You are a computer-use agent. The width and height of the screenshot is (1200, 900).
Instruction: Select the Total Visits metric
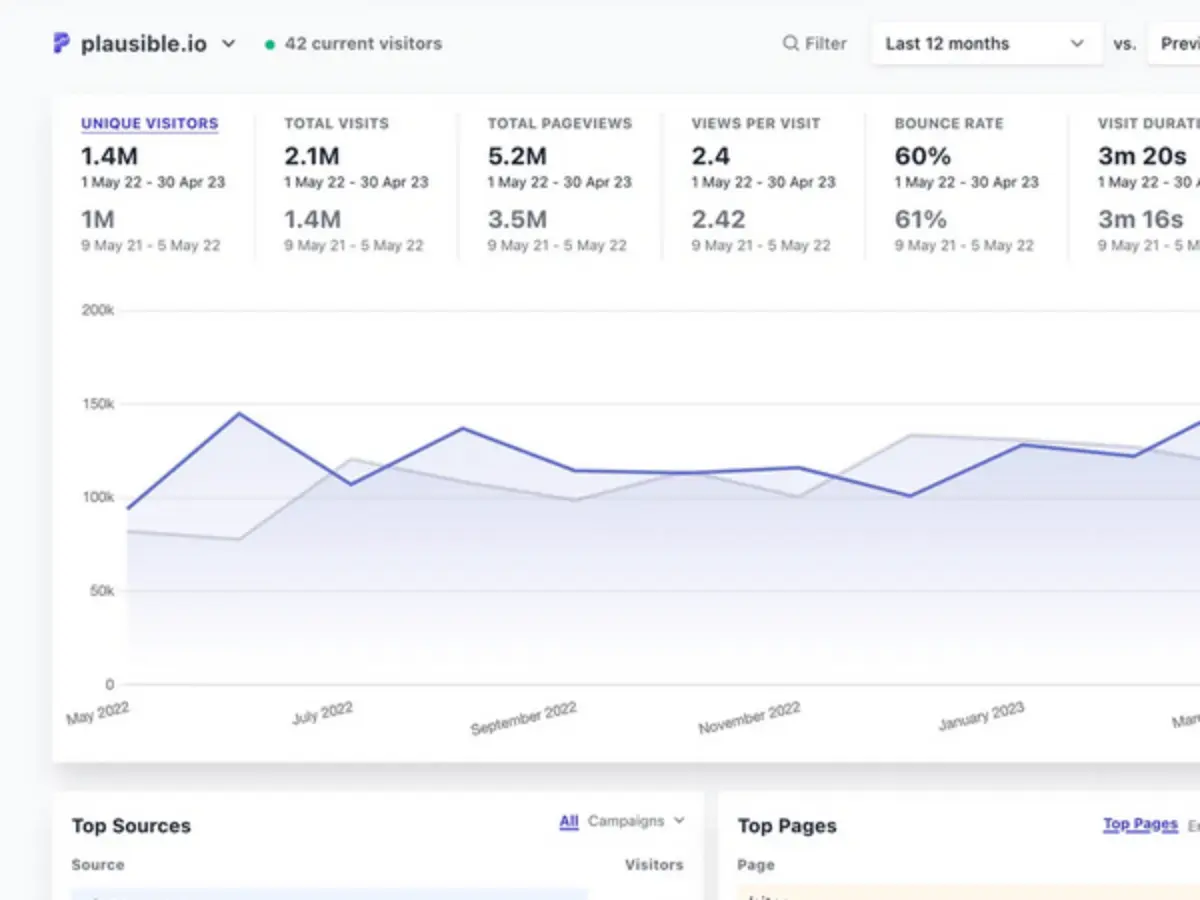point(336,123)
